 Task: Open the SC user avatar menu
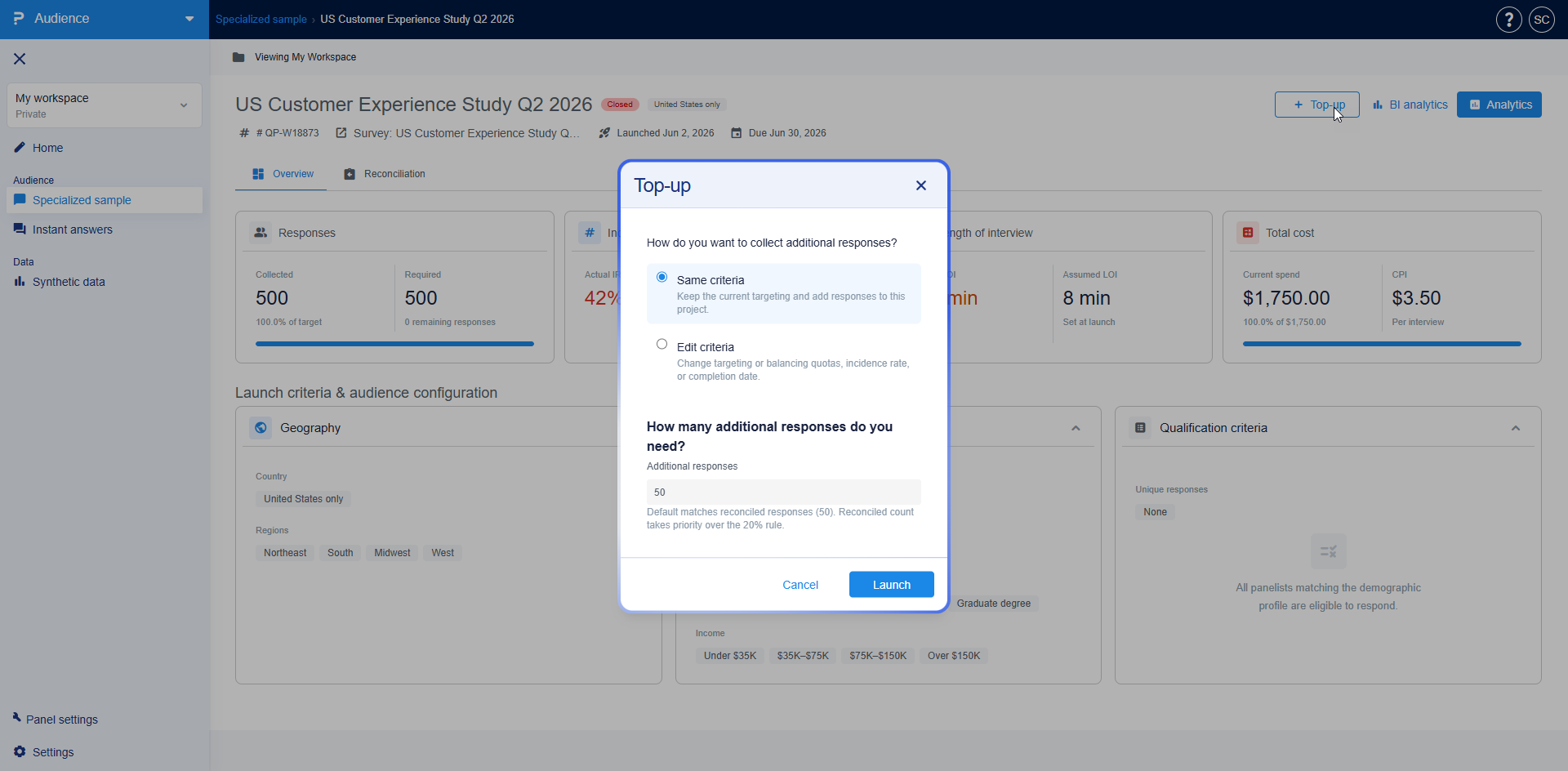1542,20
